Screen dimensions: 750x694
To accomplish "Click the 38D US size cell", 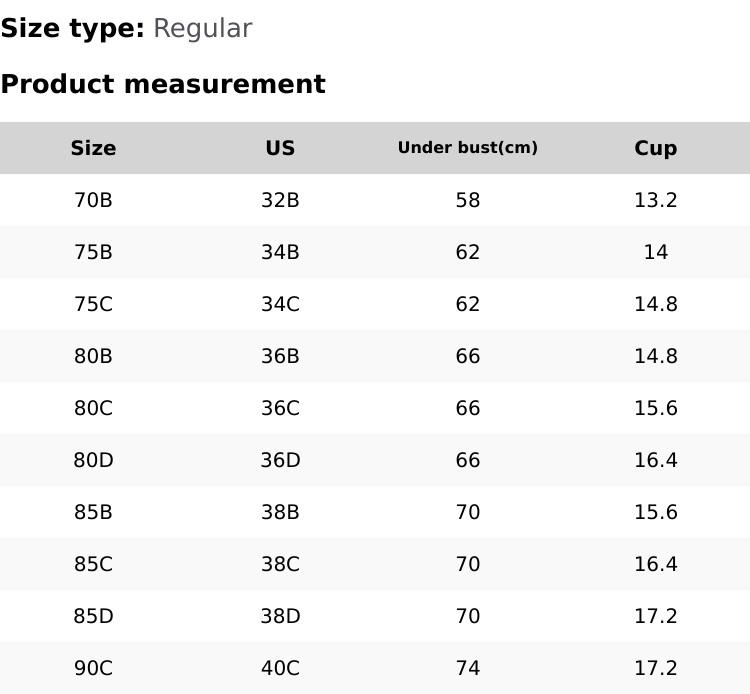I will point(280,616).
